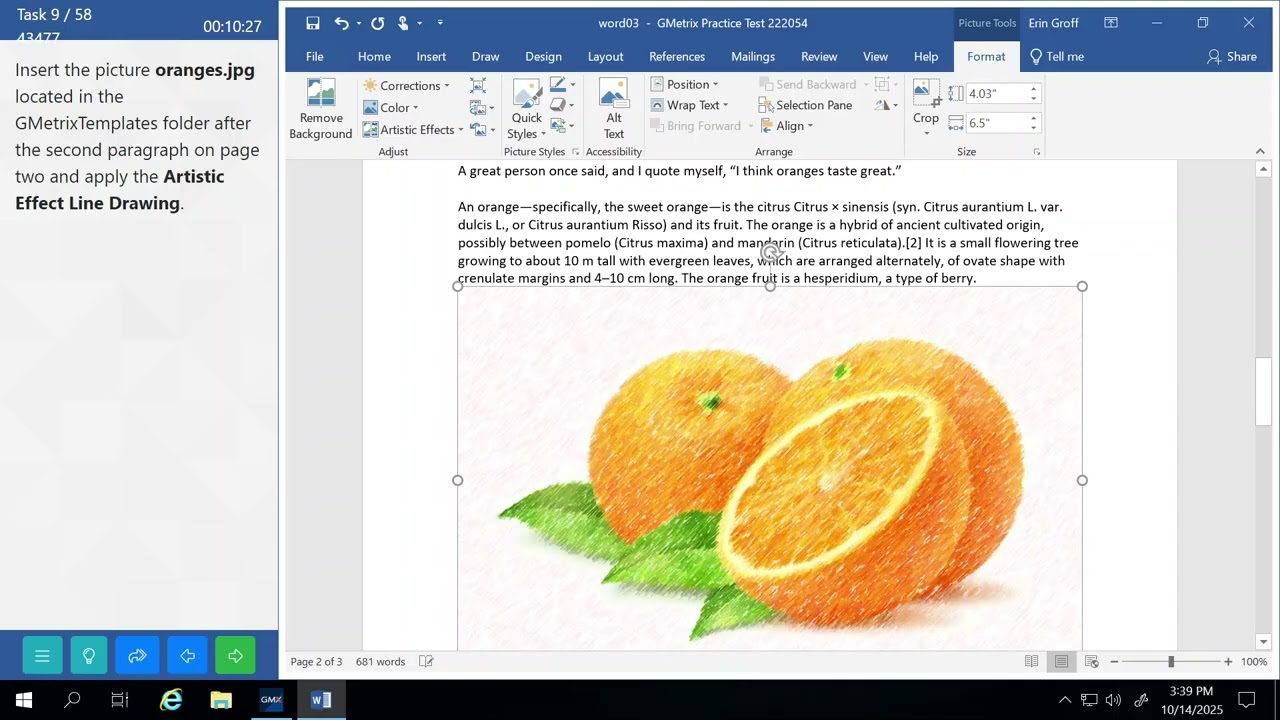
Task: Switch to Read Mode view icon
Action: [x=1031, y=661]
